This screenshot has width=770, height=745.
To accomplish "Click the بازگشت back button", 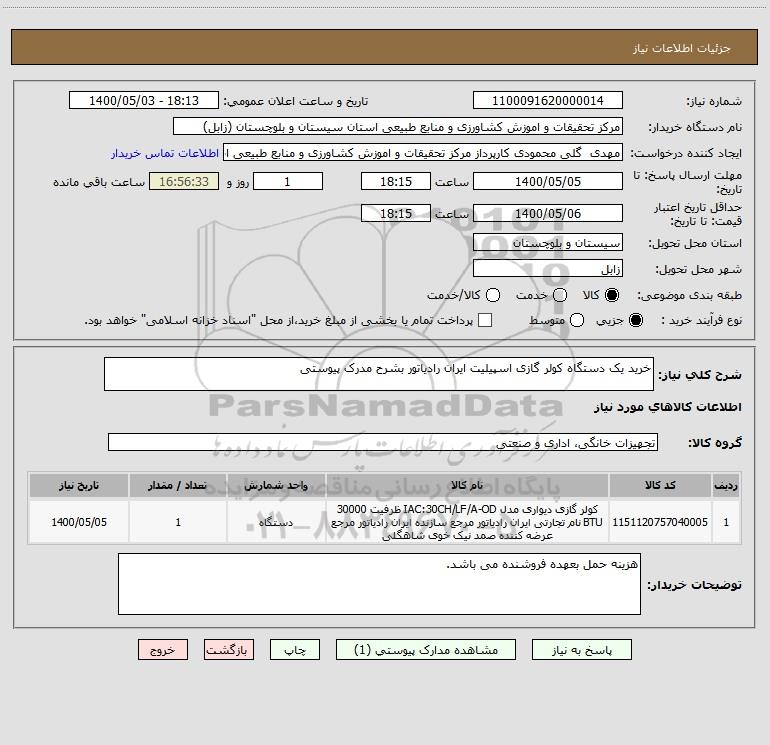I will click(x=229, y=650).
